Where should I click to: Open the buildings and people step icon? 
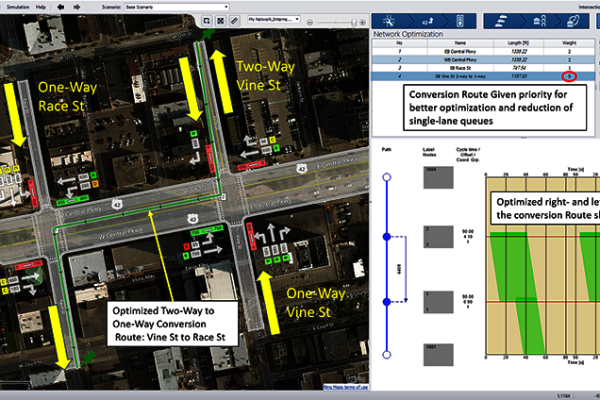coord(540,21)
